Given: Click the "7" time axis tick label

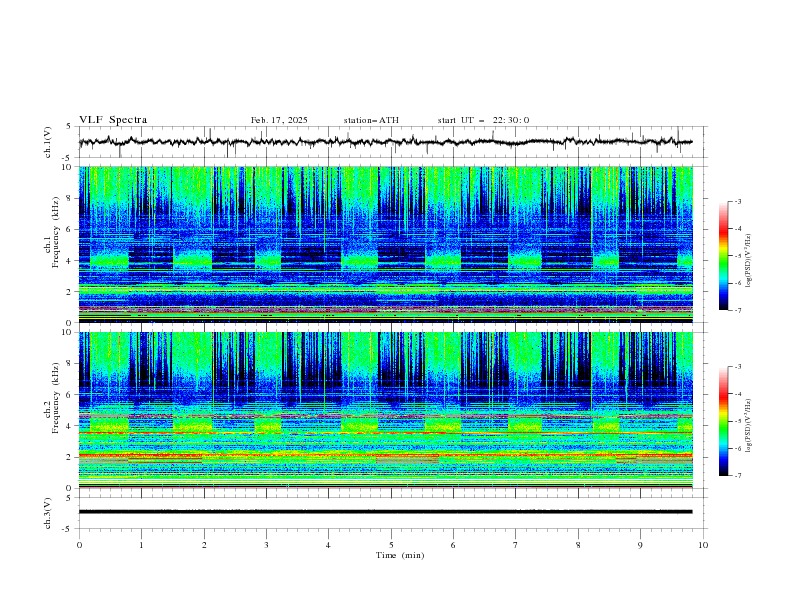Looking at the screenshot, I should [516, 545].
